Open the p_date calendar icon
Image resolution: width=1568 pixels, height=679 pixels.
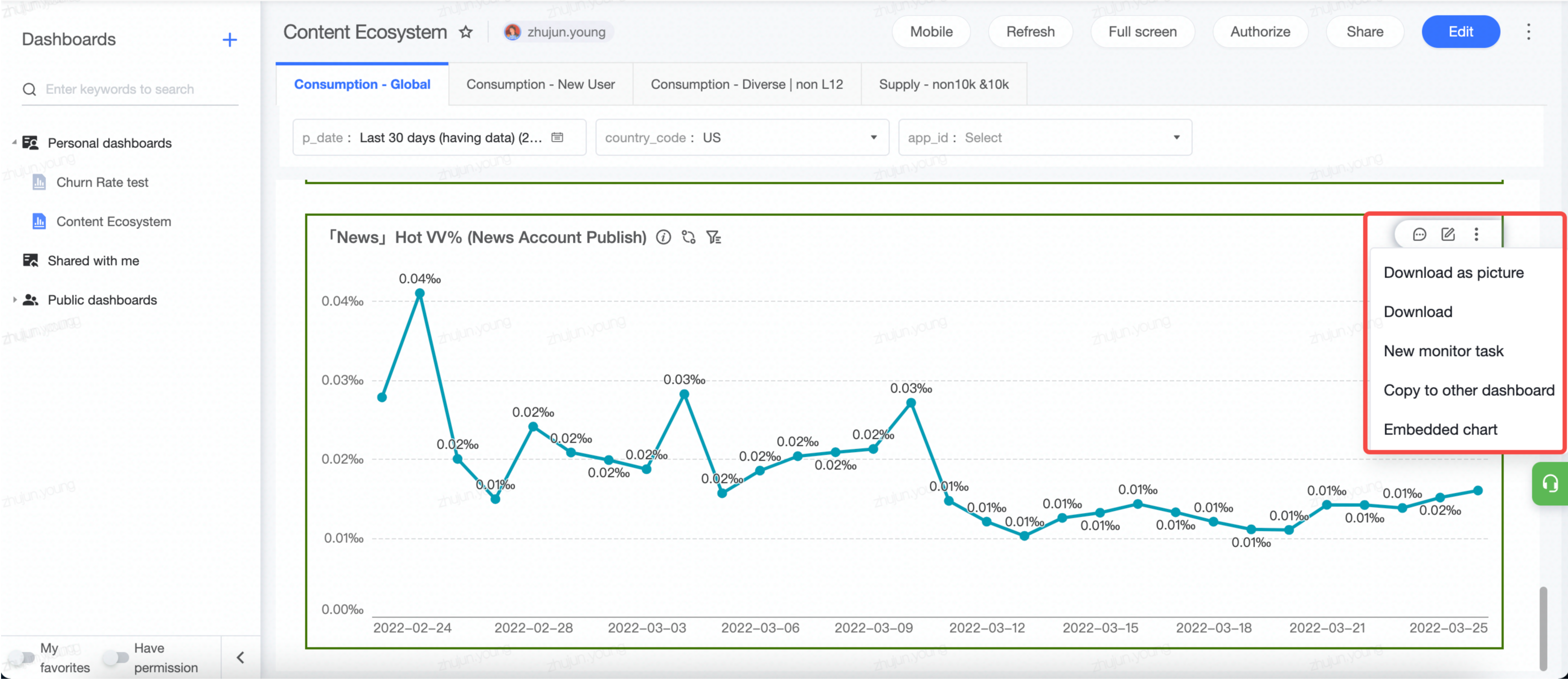click(x=557, y=138)
